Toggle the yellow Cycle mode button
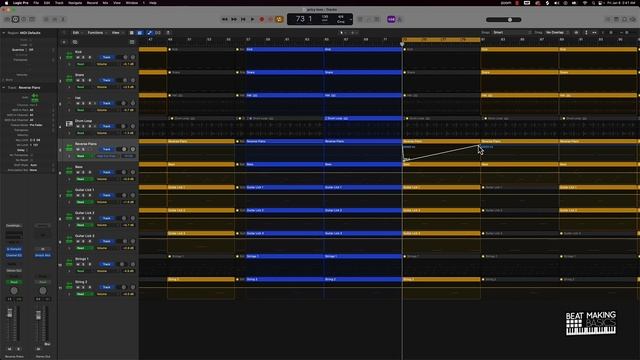Viewport: 640px width, 360px height. [x=280, y=19]
